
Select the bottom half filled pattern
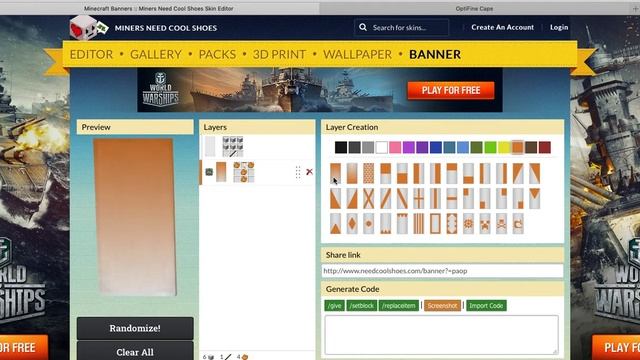[402, 173]
